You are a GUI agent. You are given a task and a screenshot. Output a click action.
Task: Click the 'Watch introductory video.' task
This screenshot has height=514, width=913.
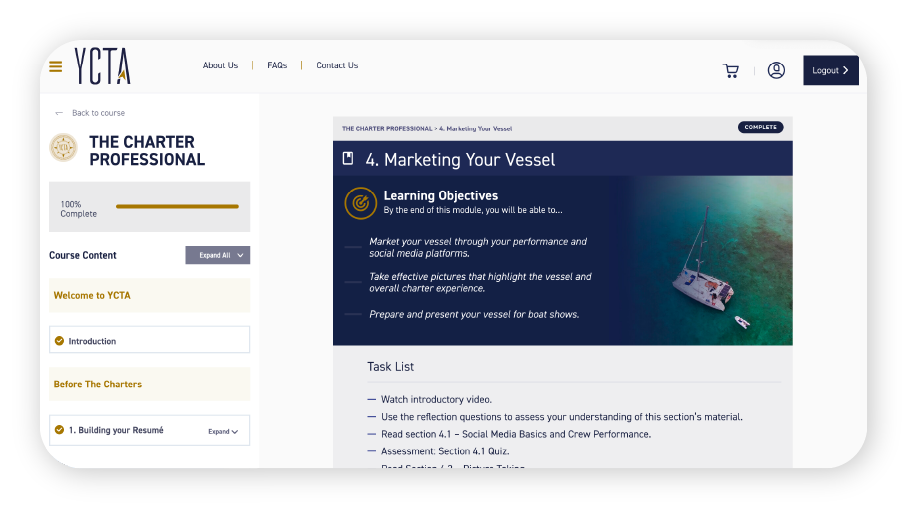pyautogui.click(x=436, y=399)
